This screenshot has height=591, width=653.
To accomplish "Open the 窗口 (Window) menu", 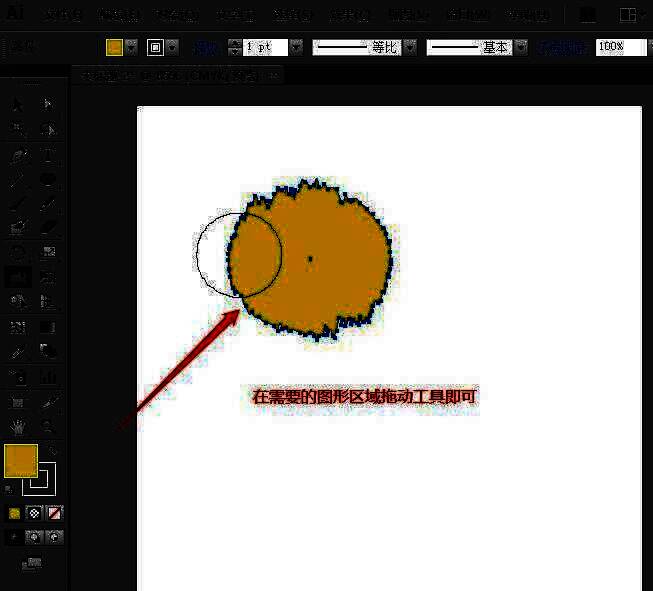I will [x=467, y=15].
